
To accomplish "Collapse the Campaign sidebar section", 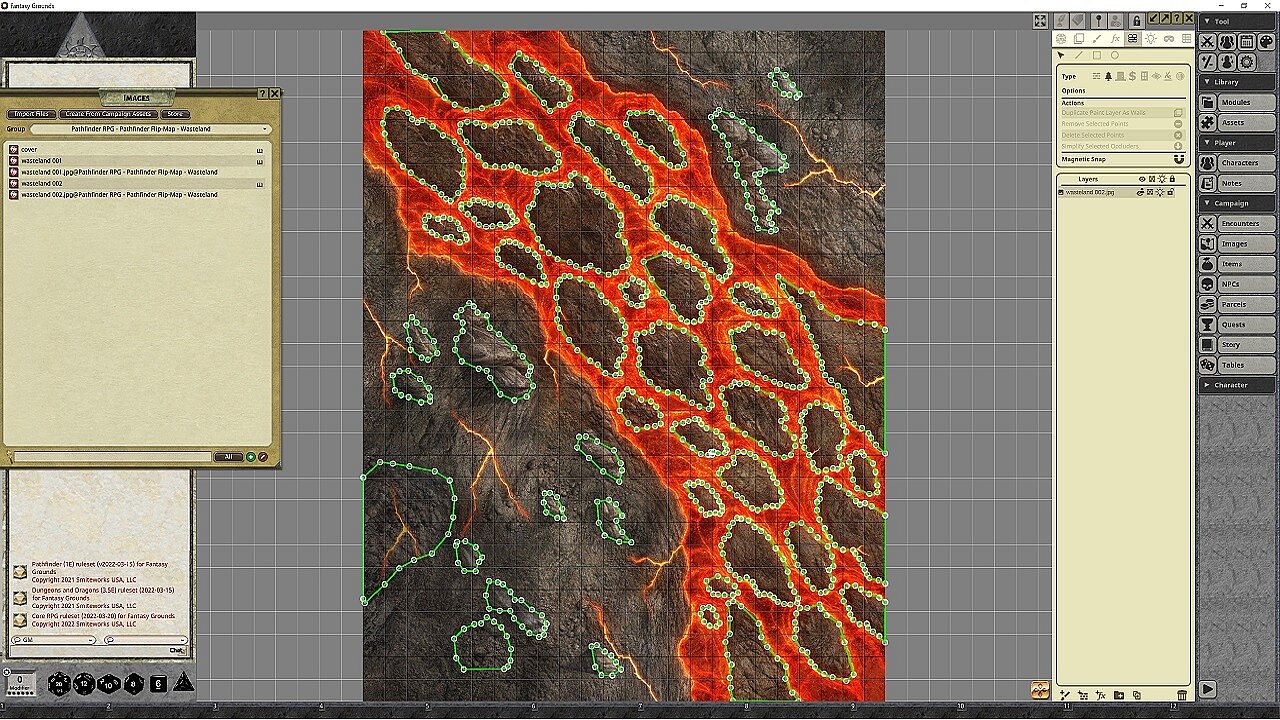I will [1237, 203].
